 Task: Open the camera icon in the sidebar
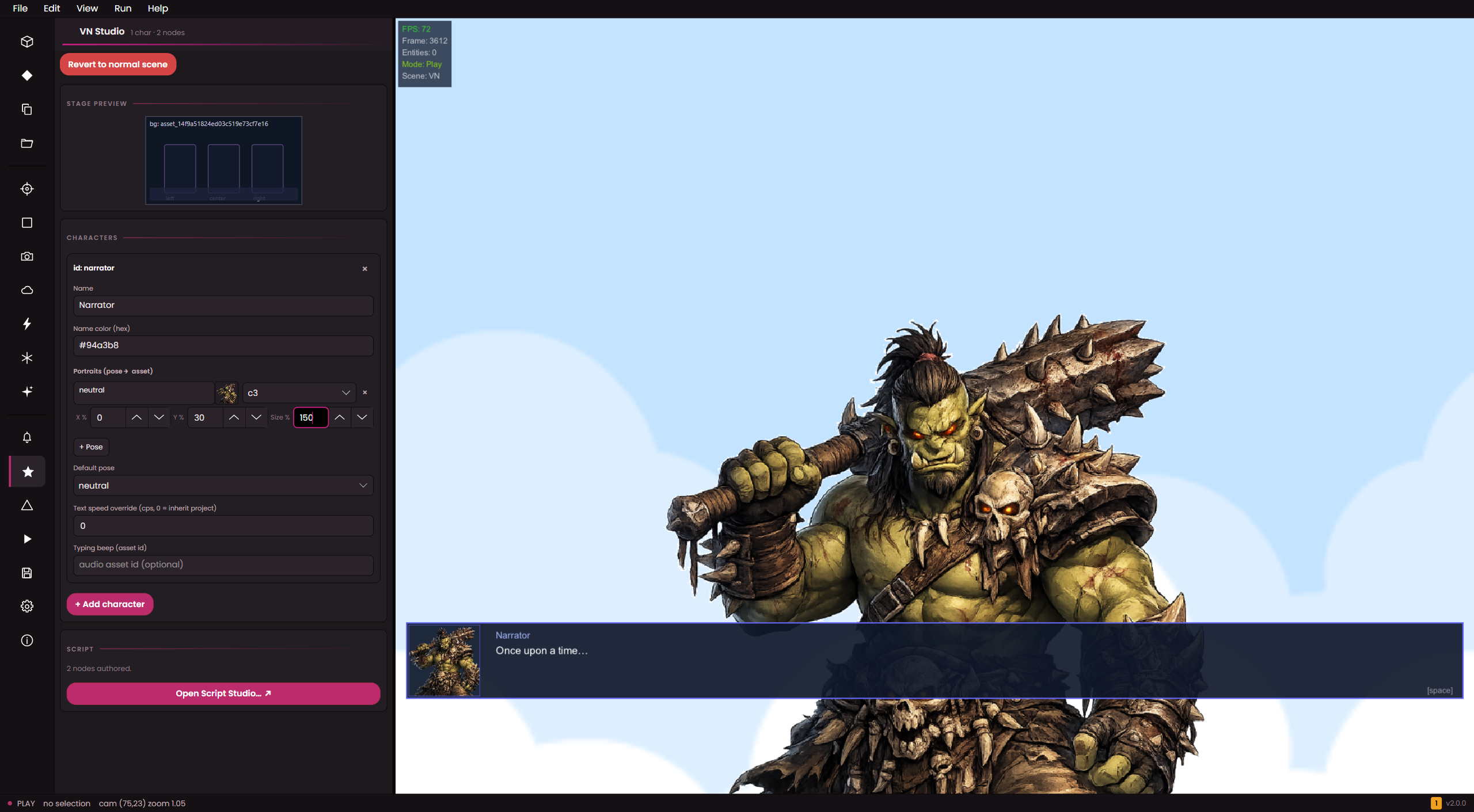click(x=27, y=256)
